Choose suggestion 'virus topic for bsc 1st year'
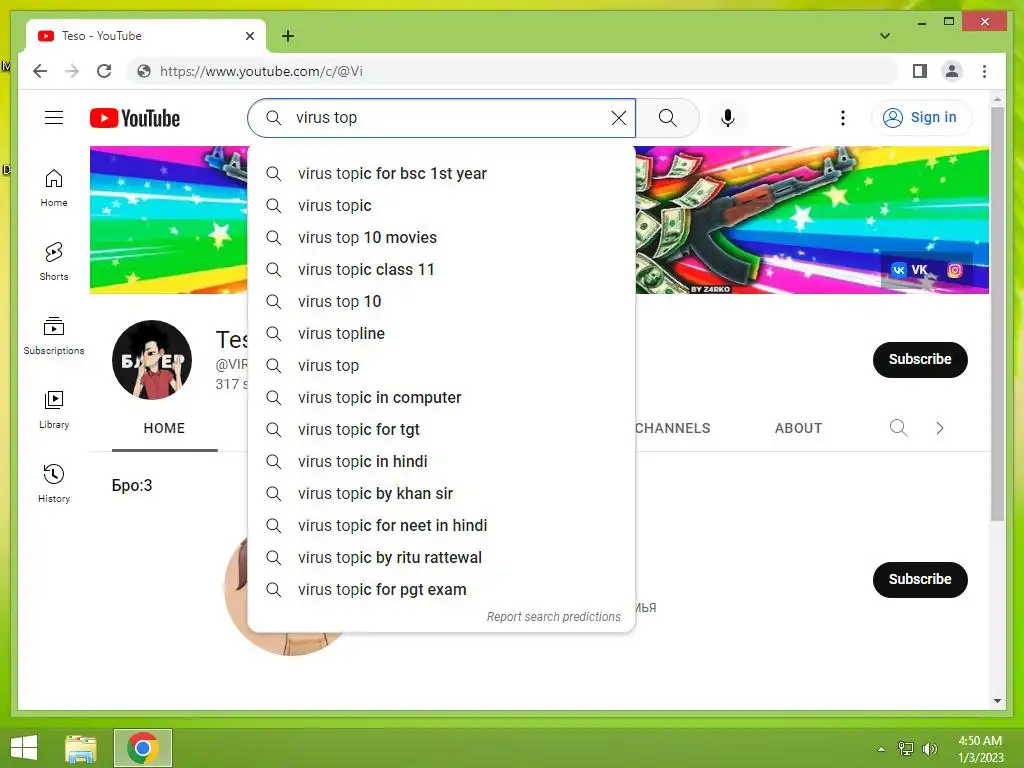 pyautogui.click(x=441, y=174)
